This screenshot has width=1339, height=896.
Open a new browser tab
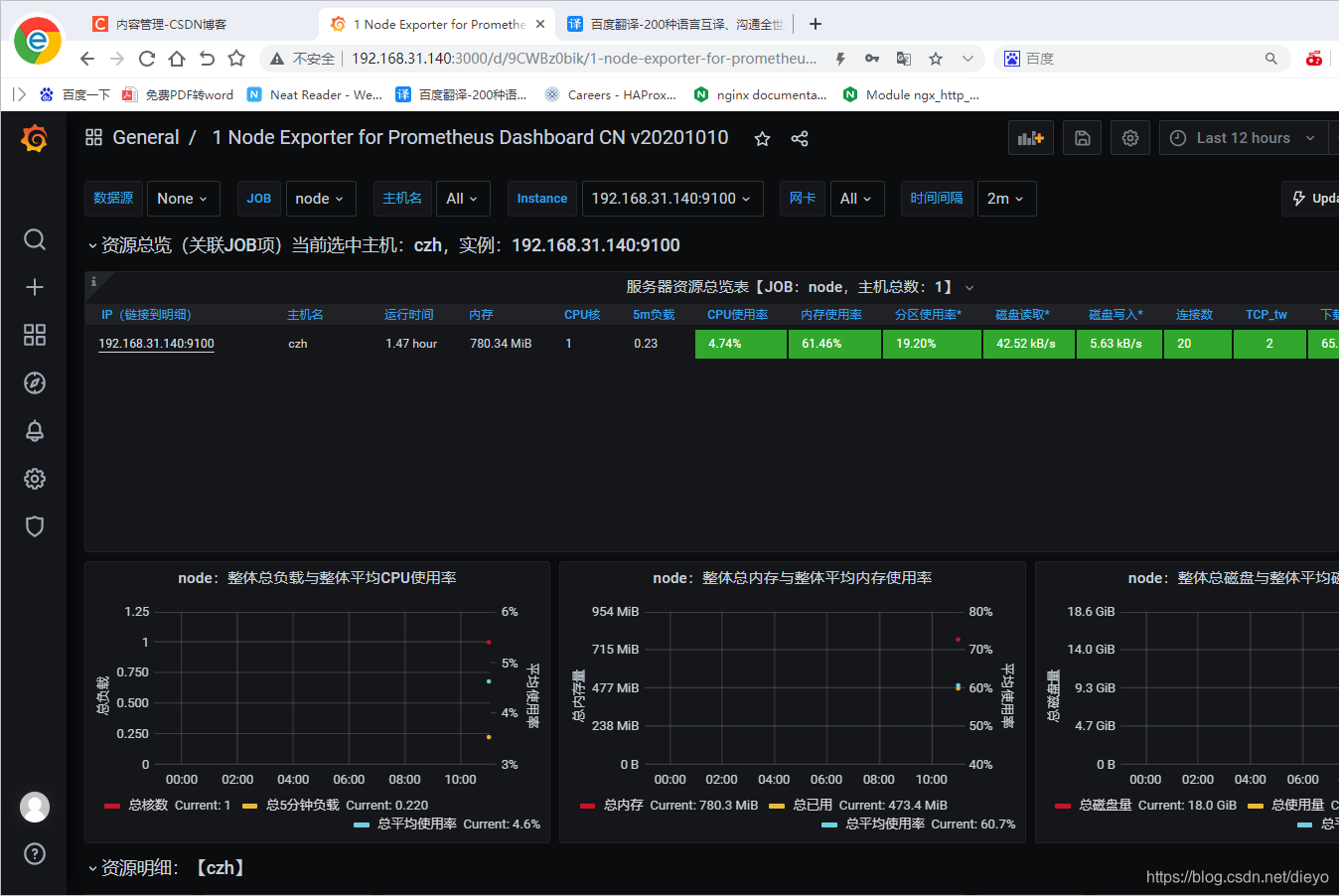(816, 24)
